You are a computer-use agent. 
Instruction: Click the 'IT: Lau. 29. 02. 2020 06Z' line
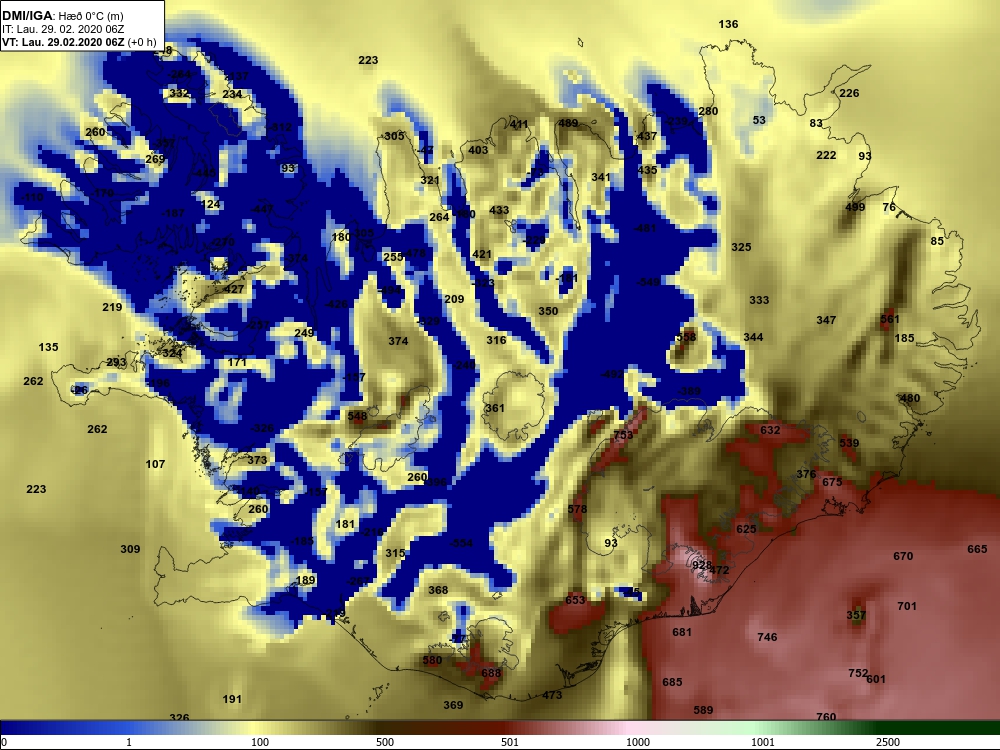[x=62, y=29]
